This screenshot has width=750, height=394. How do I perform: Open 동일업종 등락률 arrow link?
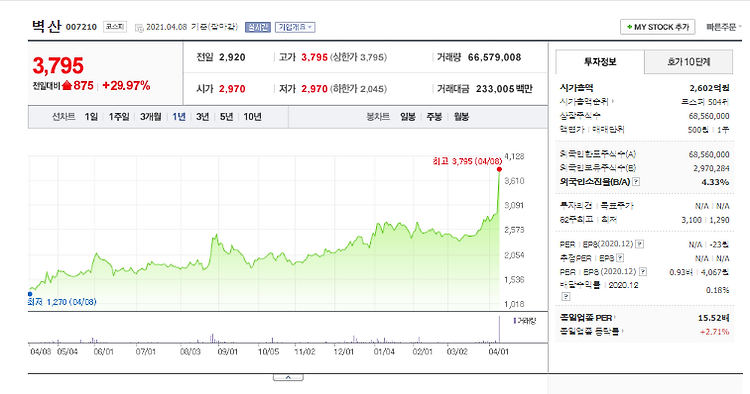coord(624,331)
